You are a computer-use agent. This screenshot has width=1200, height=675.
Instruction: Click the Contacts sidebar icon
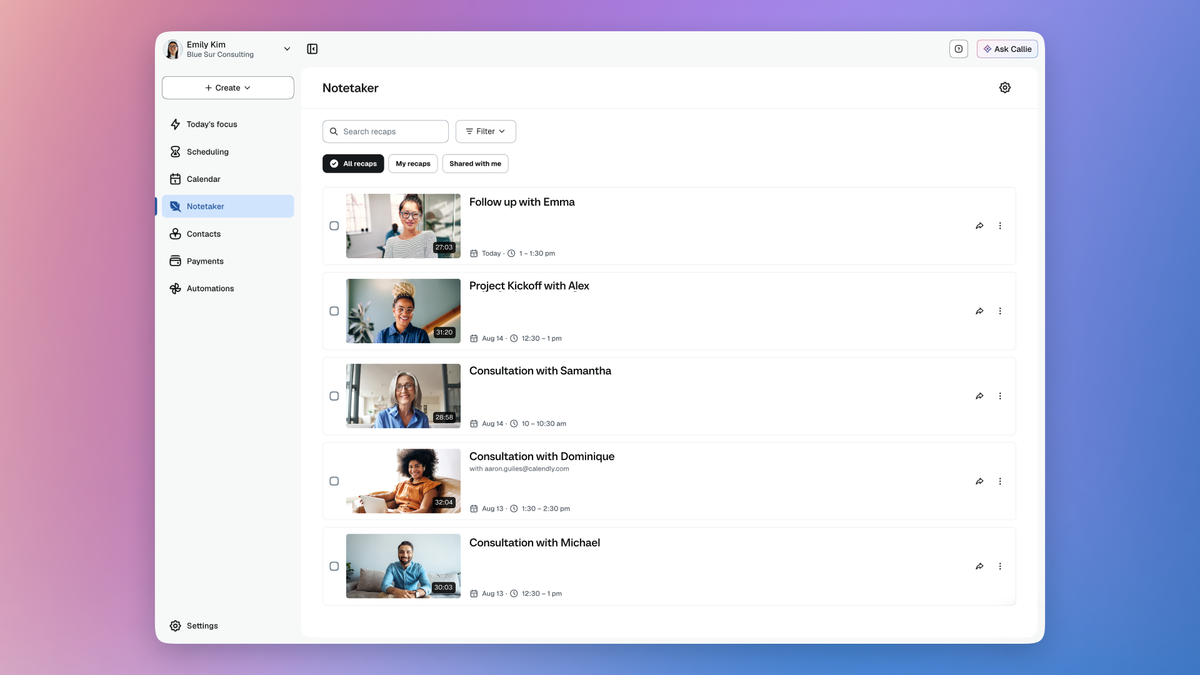click(x=175, y=234)
